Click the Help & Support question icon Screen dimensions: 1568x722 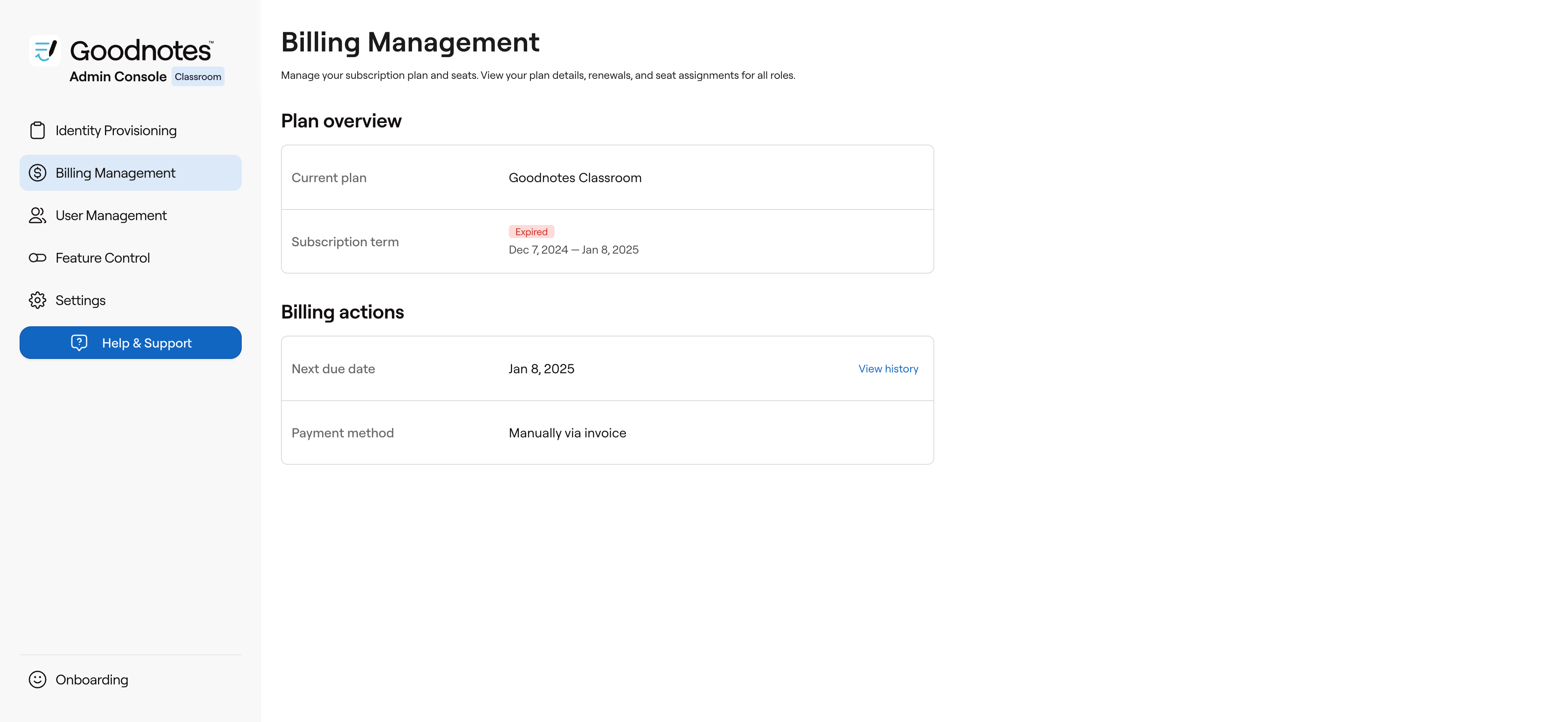pos(79,343)
